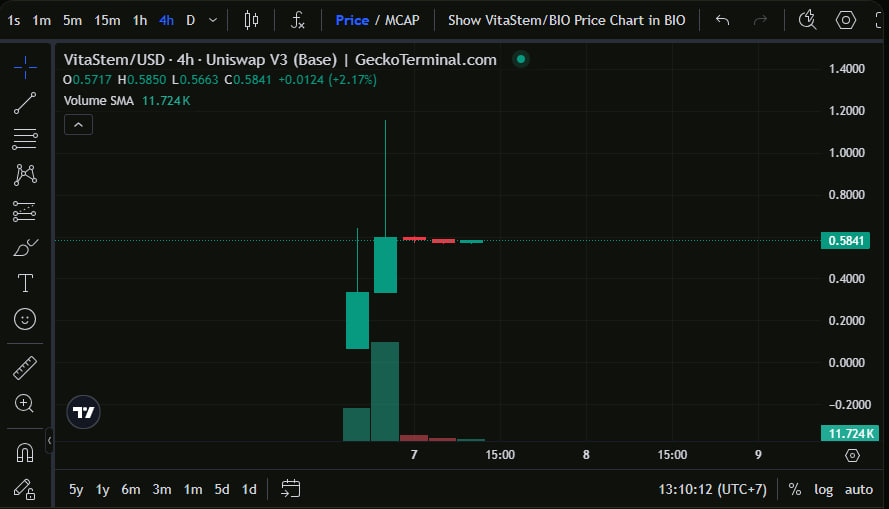Select the 4h timeframe
This screenshot has width=889, height=509.
pyautogui.click(x=166, y=20)
